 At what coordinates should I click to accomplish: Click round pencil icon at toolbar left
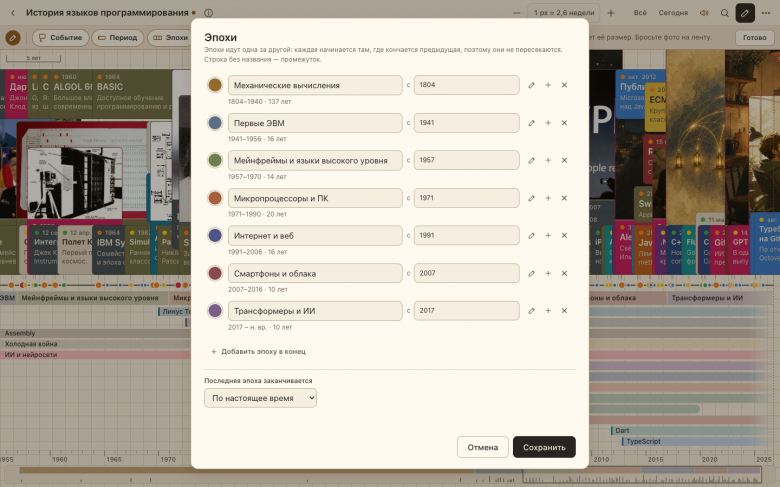coord(13,37)
